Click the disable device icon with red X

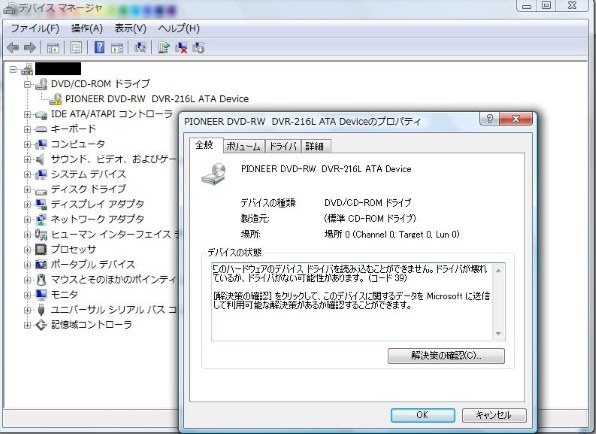(181, 48)
